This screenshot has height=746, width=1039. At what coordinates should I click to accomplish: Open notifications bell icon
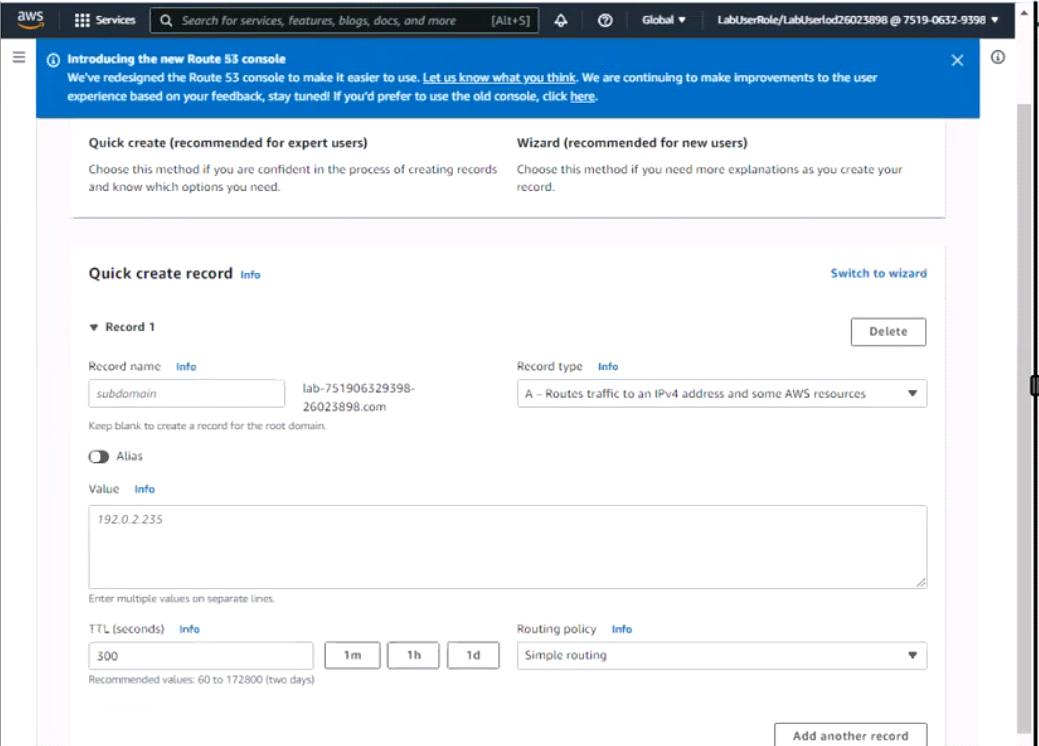[560, 20]
